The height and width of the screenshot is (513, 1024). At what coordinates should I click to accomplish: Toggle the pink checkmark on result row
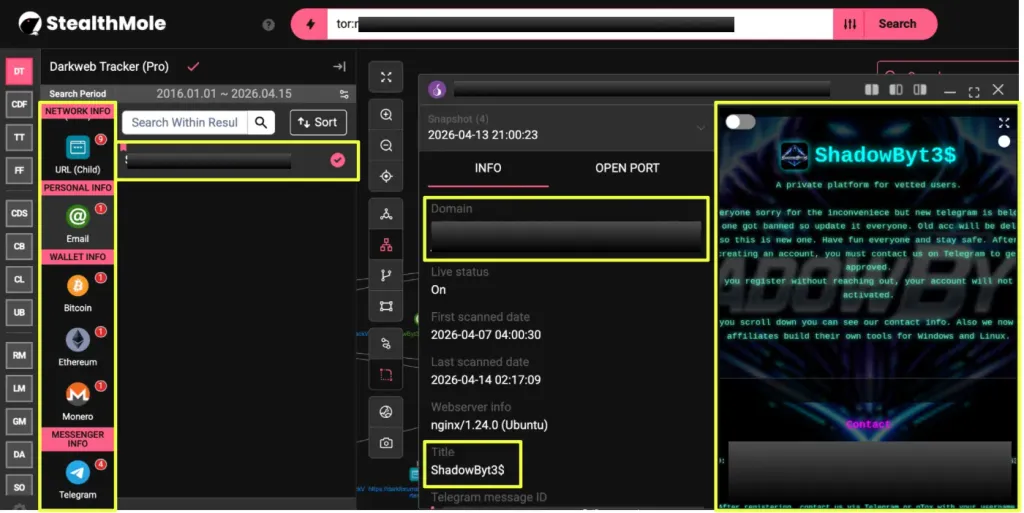point(338,160)
